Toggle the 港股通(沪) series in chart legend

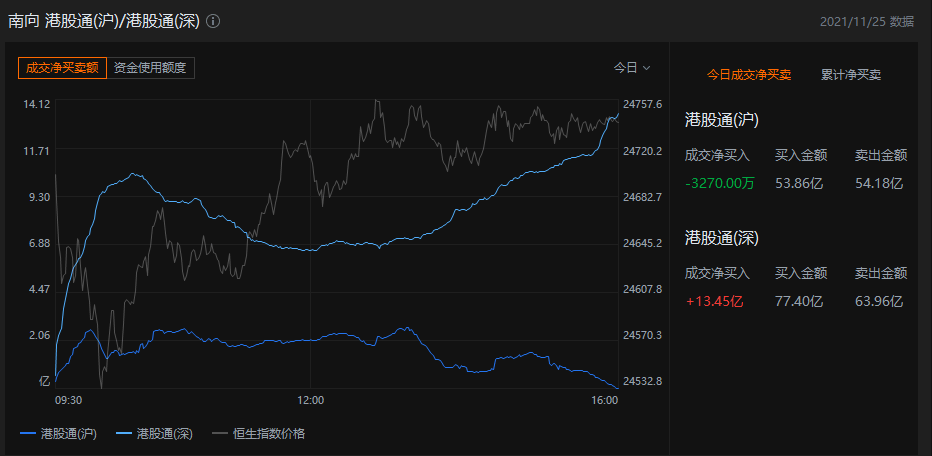click(58, 433)
